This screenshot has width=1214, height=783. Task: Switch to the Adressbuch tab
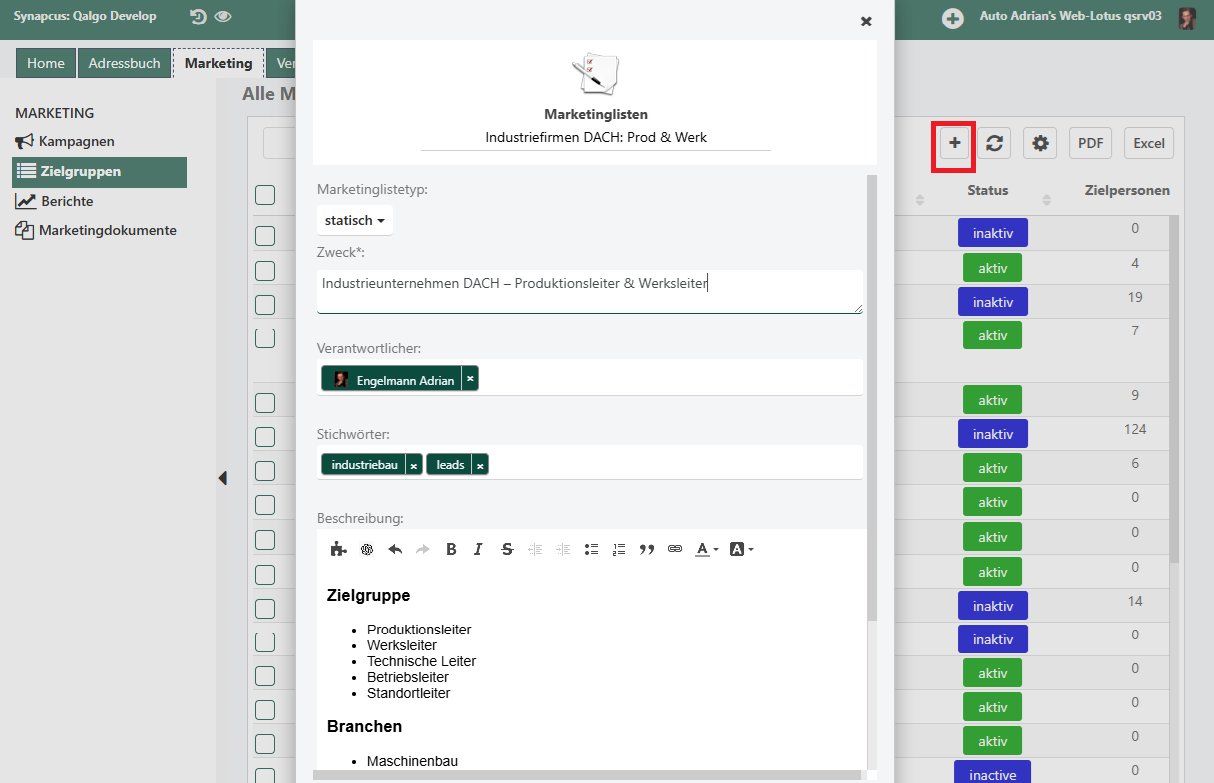tap(124, 63)
